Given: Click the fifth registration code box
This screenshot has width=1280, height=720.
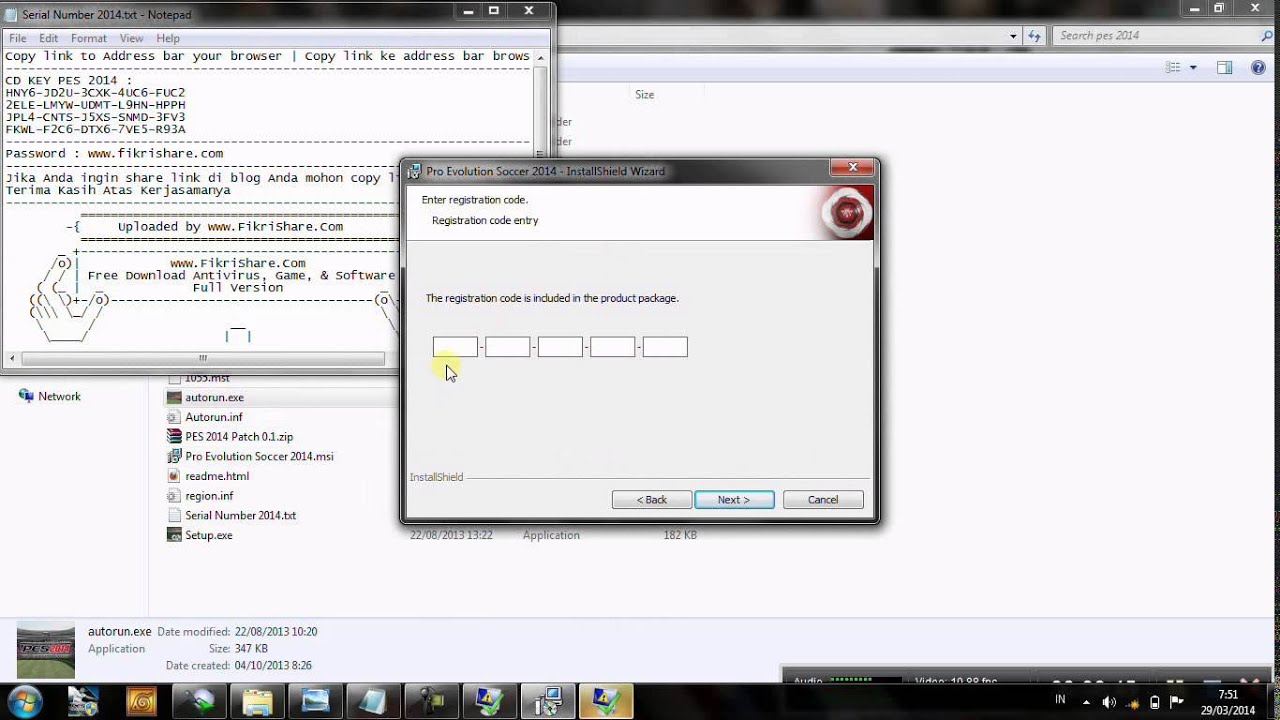Looking at the screenshot, I should point(665,347).
